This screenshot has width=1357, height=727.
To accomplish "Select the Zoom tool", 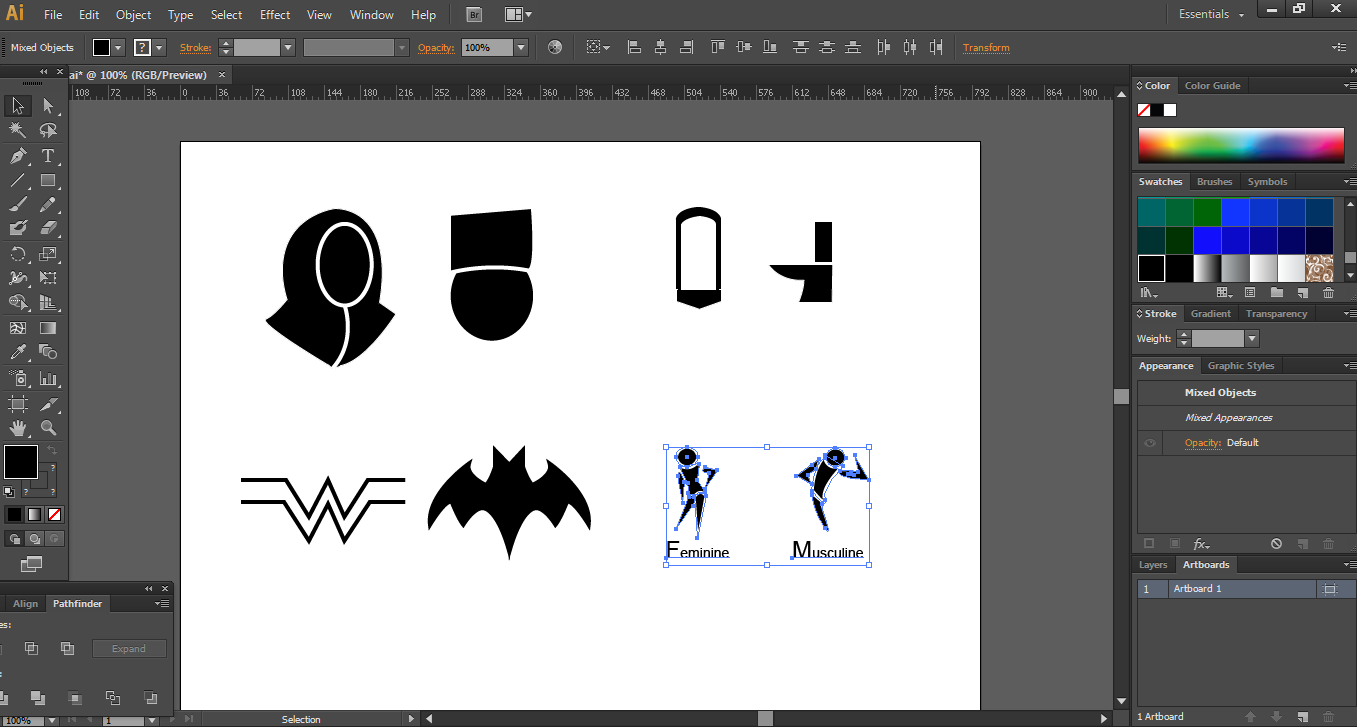I will click(48, 428).
